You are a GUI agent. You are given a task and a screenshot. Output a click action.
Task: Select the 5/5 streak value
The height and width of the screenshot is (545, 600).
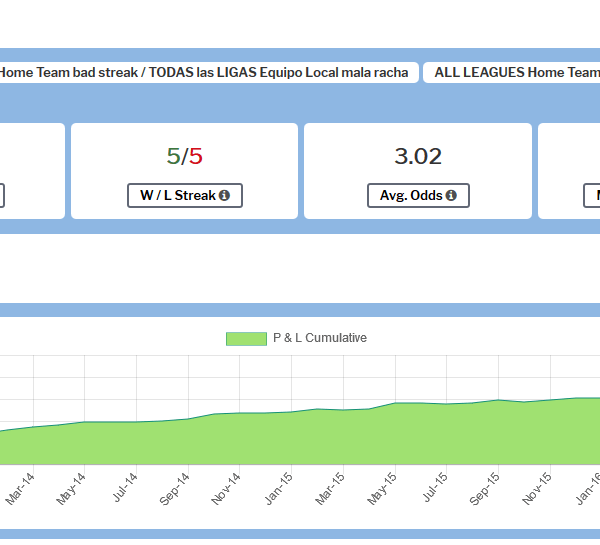pos(184,156)
